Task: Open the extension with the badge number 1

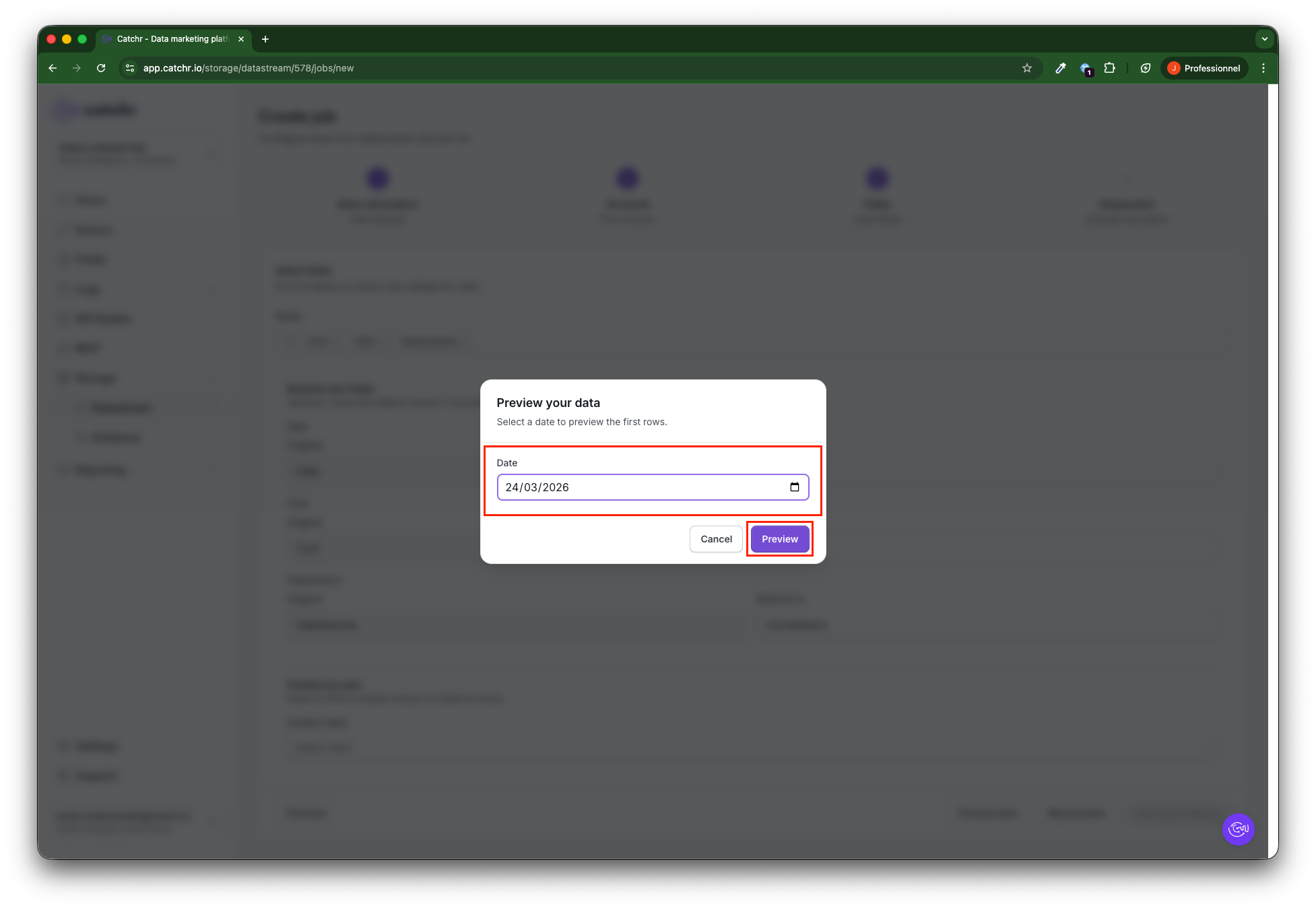Action: click(x=1086, y=68)
